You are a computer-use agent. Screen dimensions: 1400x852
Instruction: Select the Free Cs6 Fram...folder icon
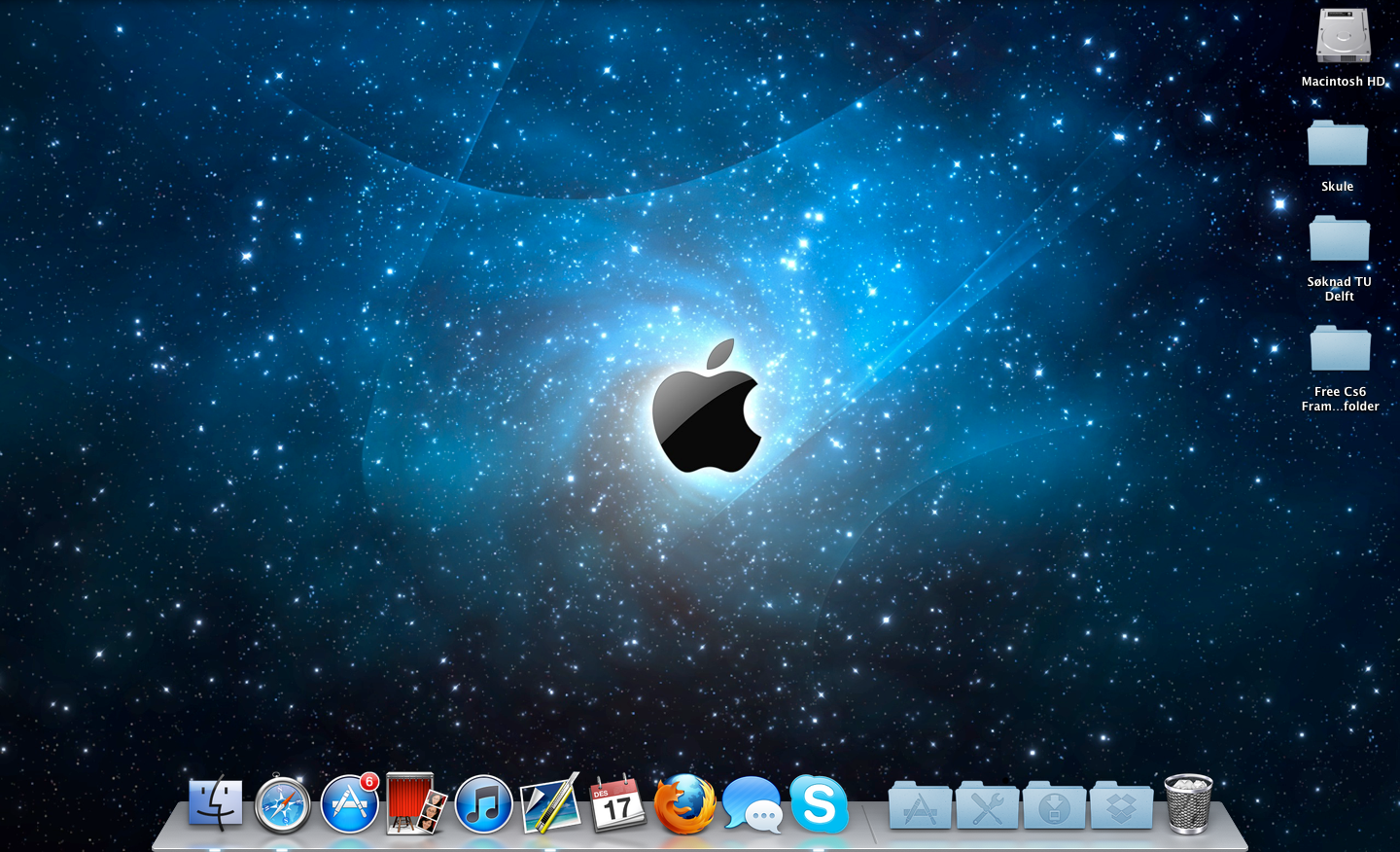click(x=1341, y=348)
